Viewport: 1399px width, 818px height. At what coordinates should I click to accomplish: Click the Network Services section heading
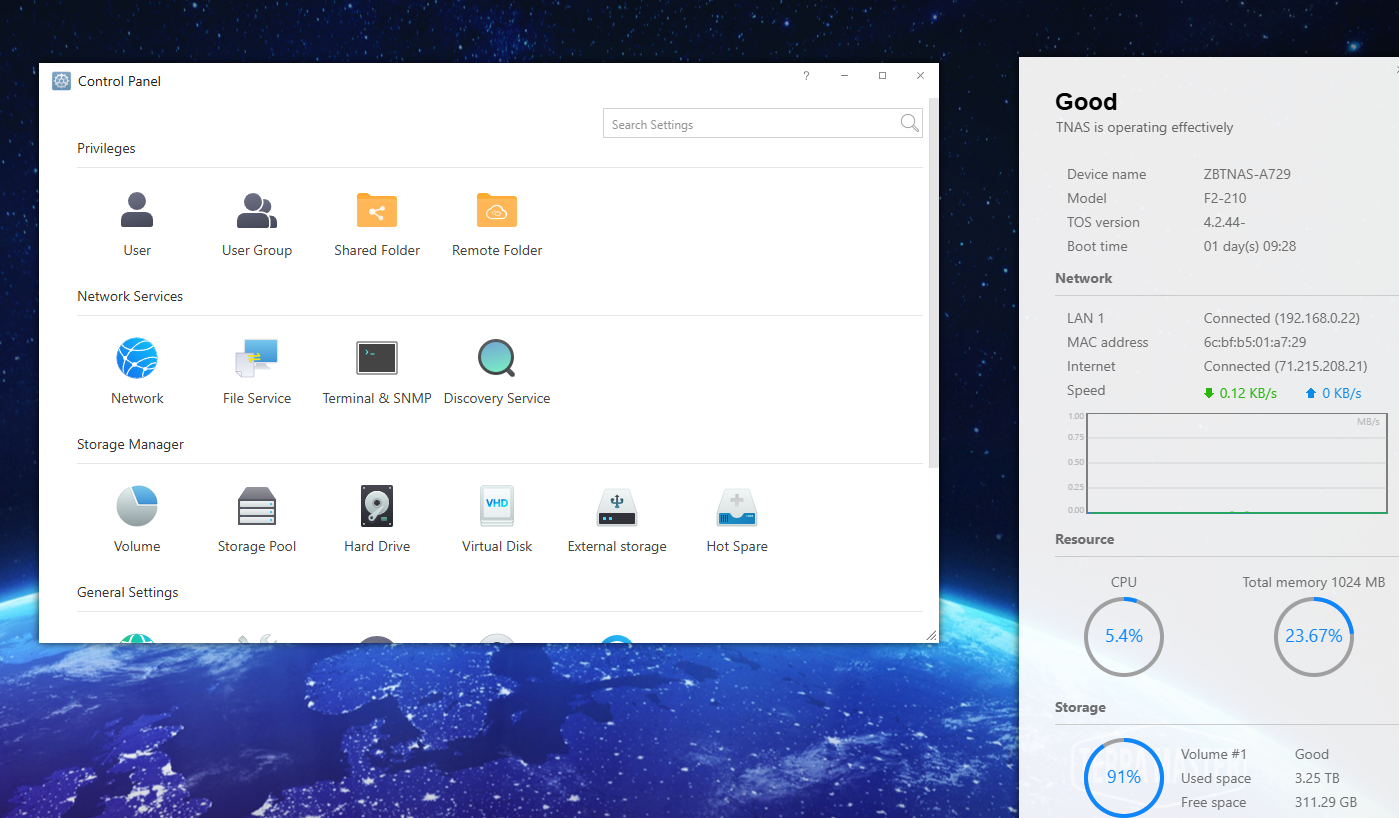coord(130,296)
